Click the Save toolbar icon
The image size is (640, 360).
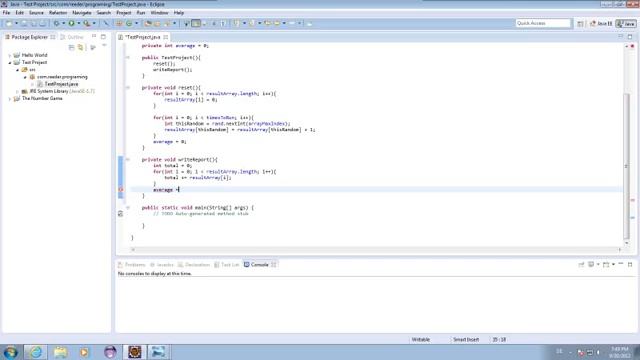pos(24,24)
